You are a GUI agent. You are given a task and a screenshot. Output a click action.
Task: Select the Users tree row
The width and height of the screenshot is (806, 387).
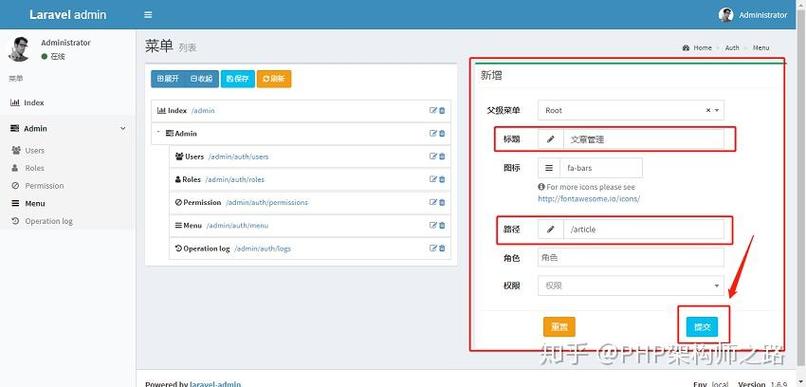point(310,156)
